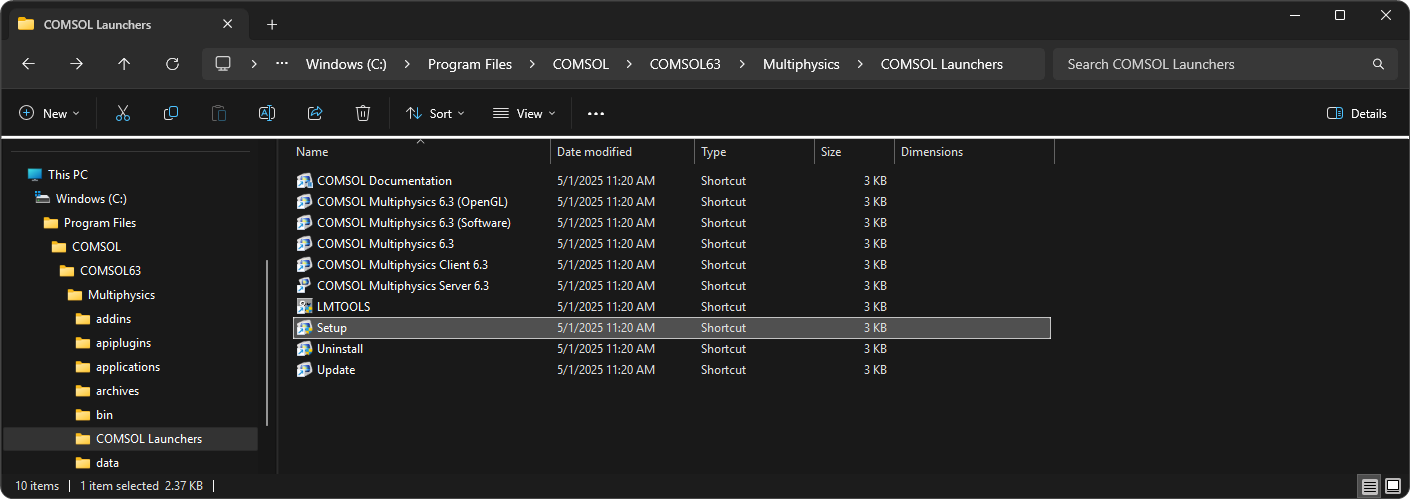Click the Delete trash can icon
The width and height of the screenshot is (1410, 499).
point(363,114)
